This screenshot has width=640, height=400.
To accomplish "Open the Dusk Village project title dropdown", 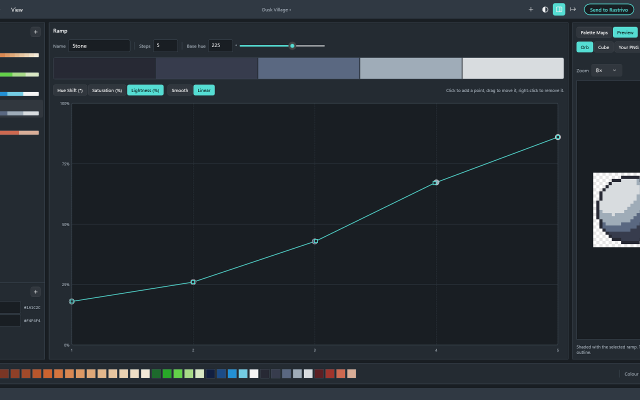I will coord(276,9).
